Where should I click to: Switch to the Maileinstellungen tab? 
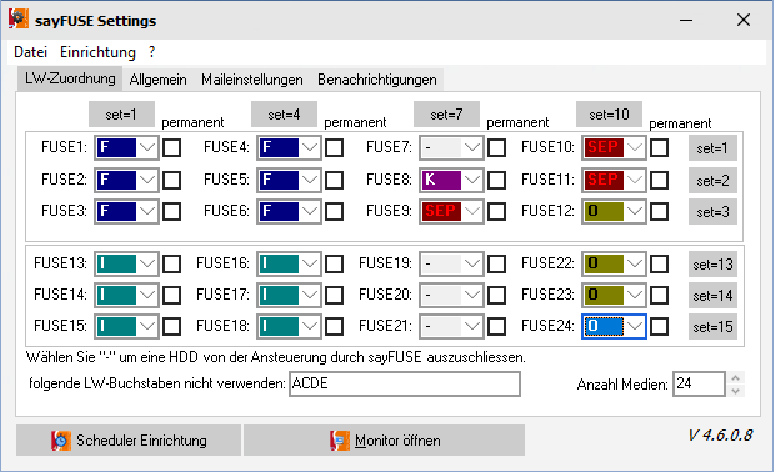pos(252,79)
